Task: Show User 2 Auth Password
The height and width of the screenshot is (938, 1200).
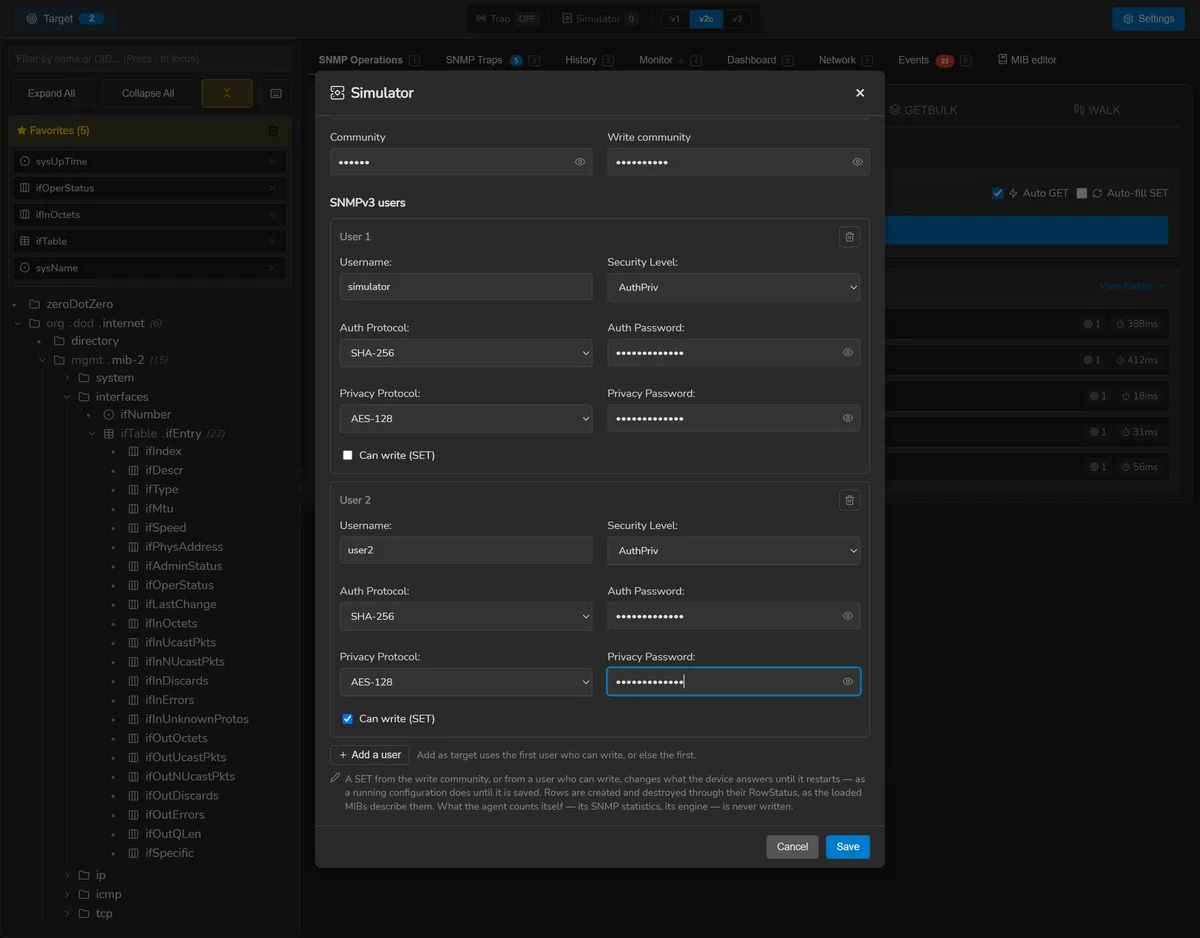Action: tap(847, 616)
